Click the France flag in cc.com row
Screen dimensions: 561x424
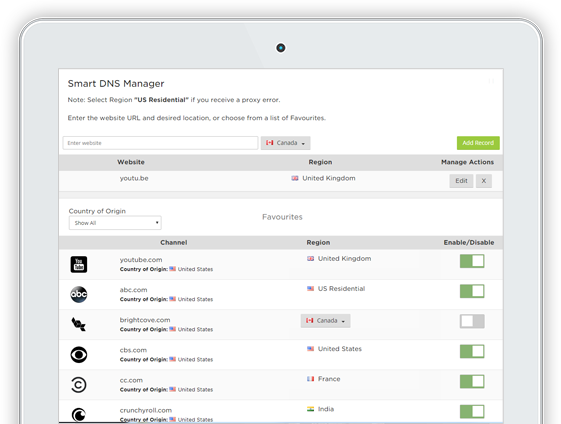(311, 379)
